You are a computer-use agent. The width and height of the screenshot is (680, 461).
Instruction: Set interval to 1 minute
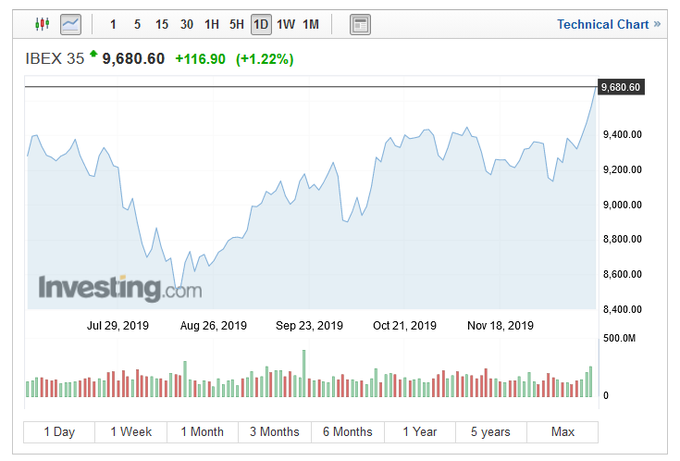[x=113, y=24]
